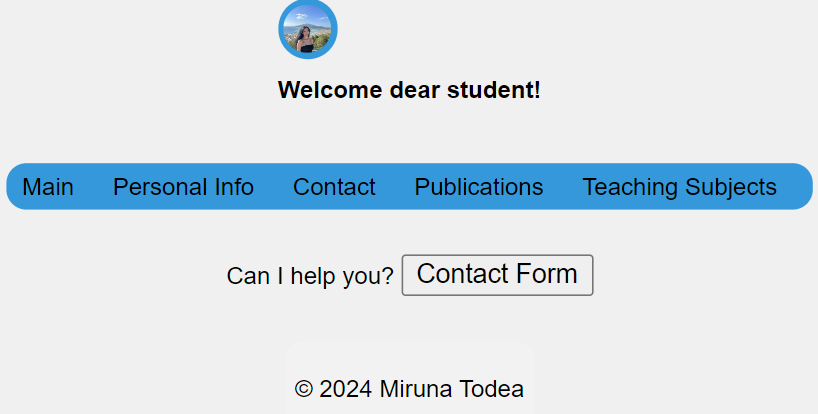
Task: Navigate to the Publications page
Action: tap(479, 187)
